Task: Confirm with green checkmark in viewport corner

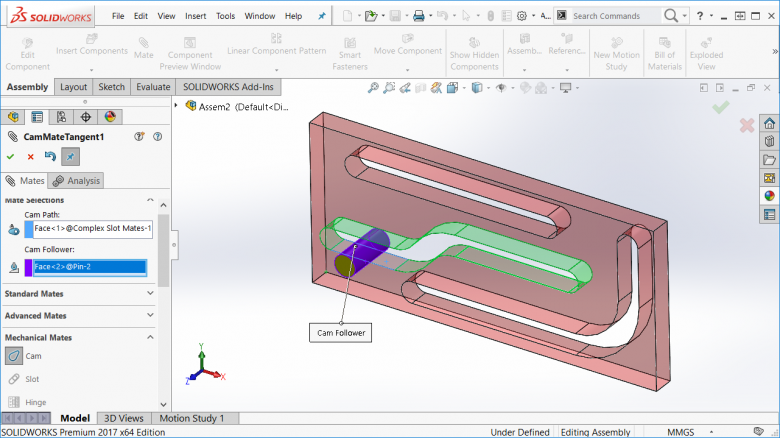Action: (720, 107)
